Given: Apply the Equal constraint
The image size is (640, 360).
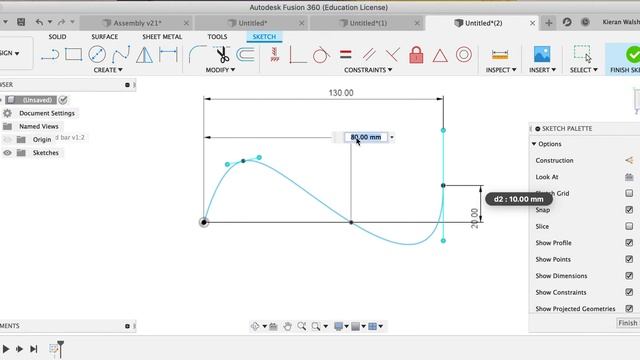Looking at the screenshot, I should point(345,54).
